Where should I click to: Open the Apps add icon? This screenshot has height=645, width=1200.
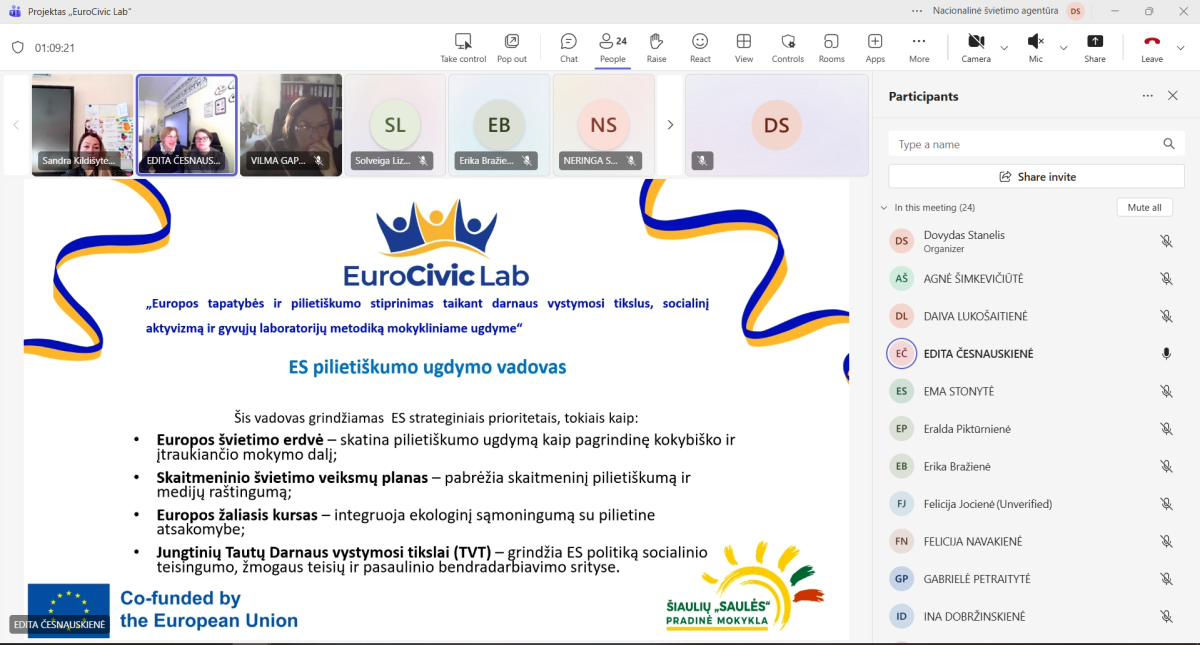875,47
